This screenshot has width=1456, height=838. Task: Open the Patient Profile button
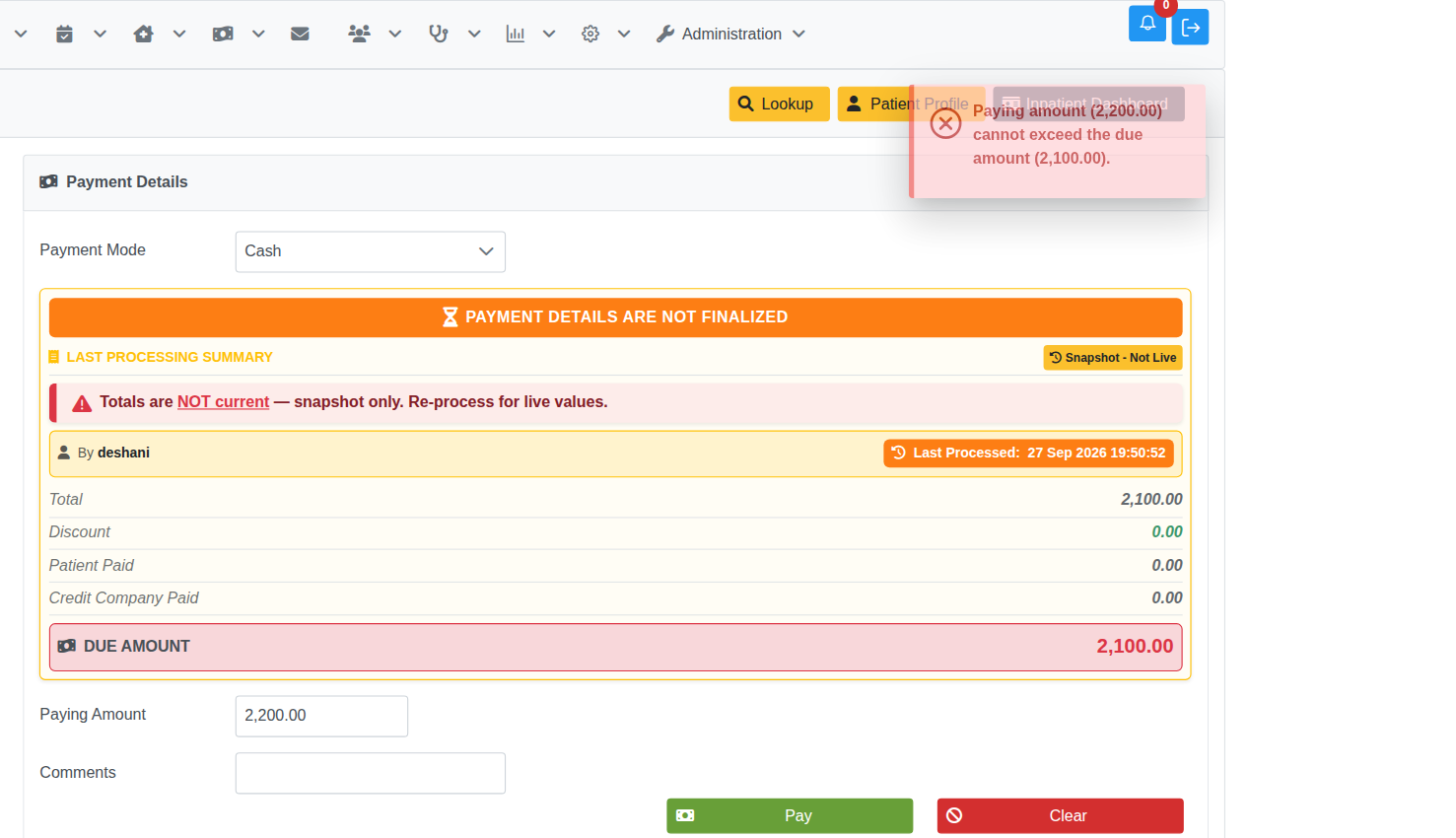click(x=911, y=104)
